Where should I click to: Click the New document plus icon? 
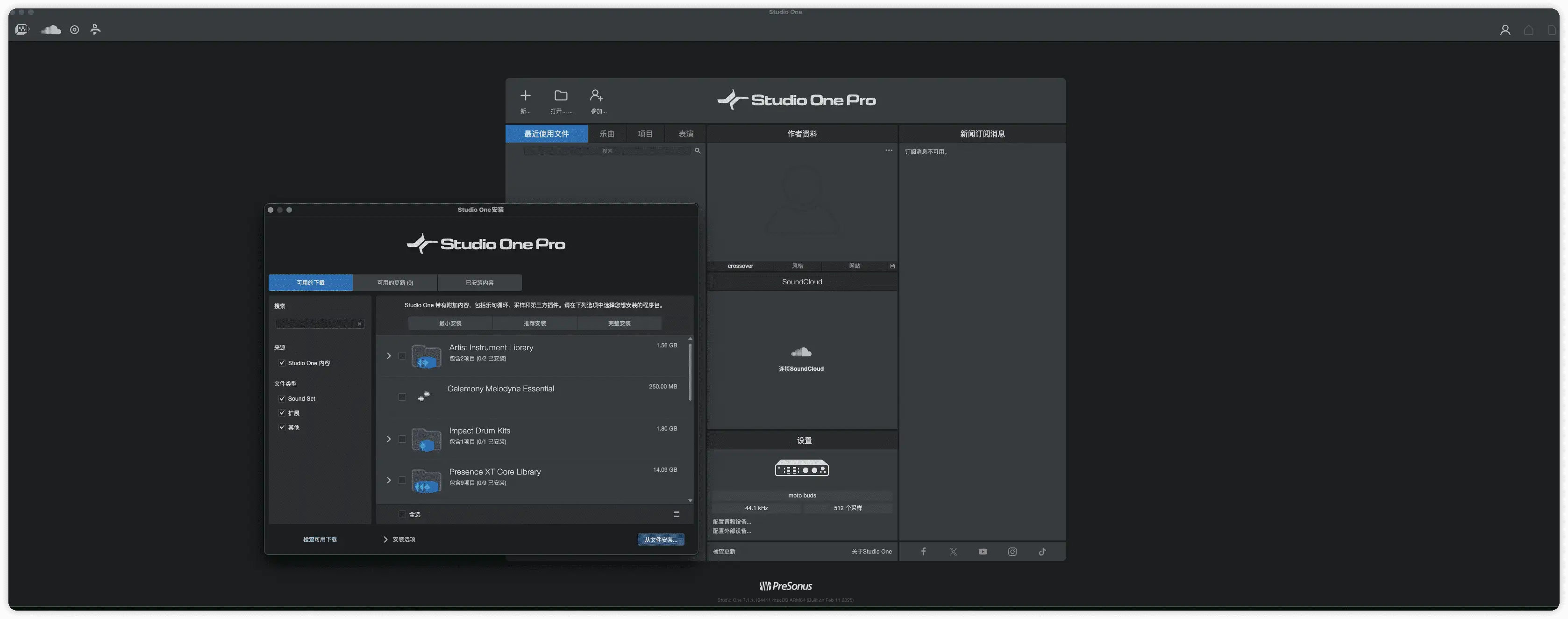click(525, 96)
